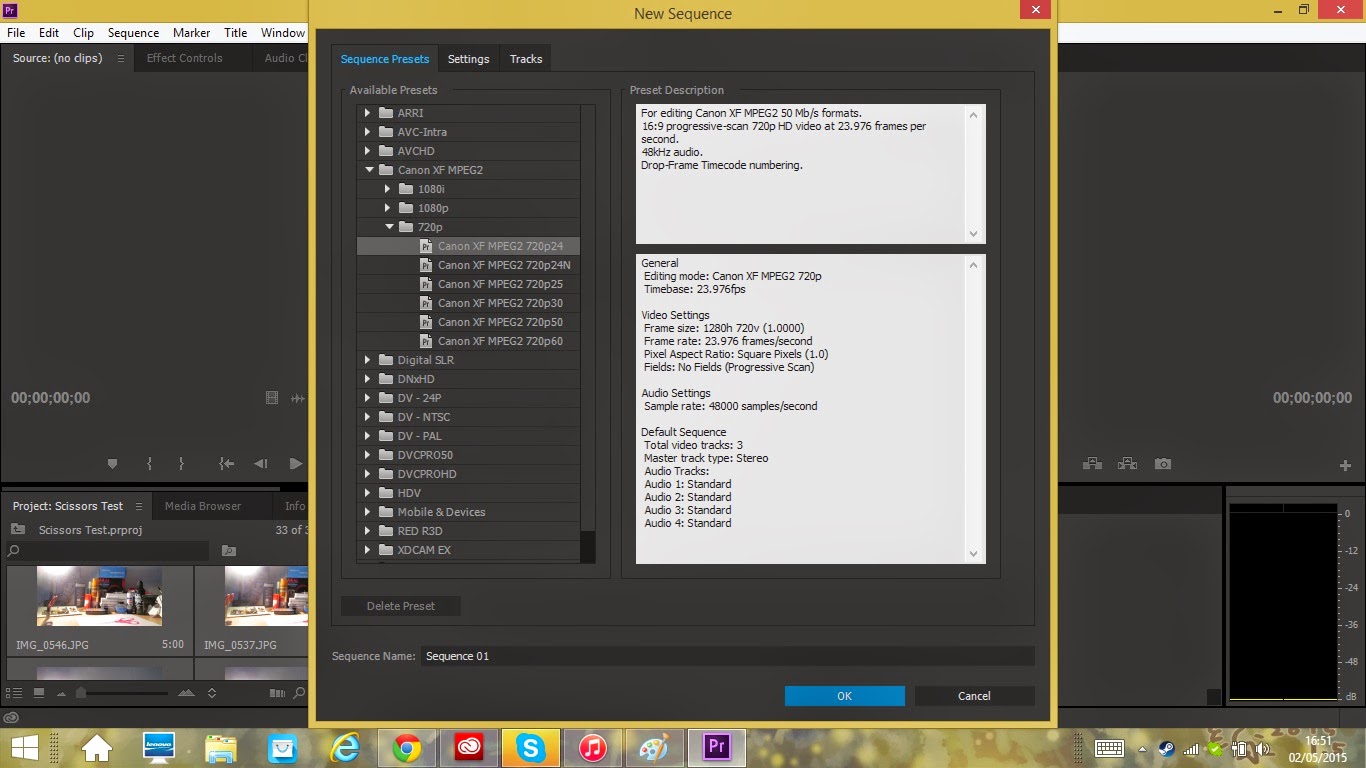Click Cancel in New Sequence dialog
The height and width of the screenshot is (768, 1366).
coord(974,696)
